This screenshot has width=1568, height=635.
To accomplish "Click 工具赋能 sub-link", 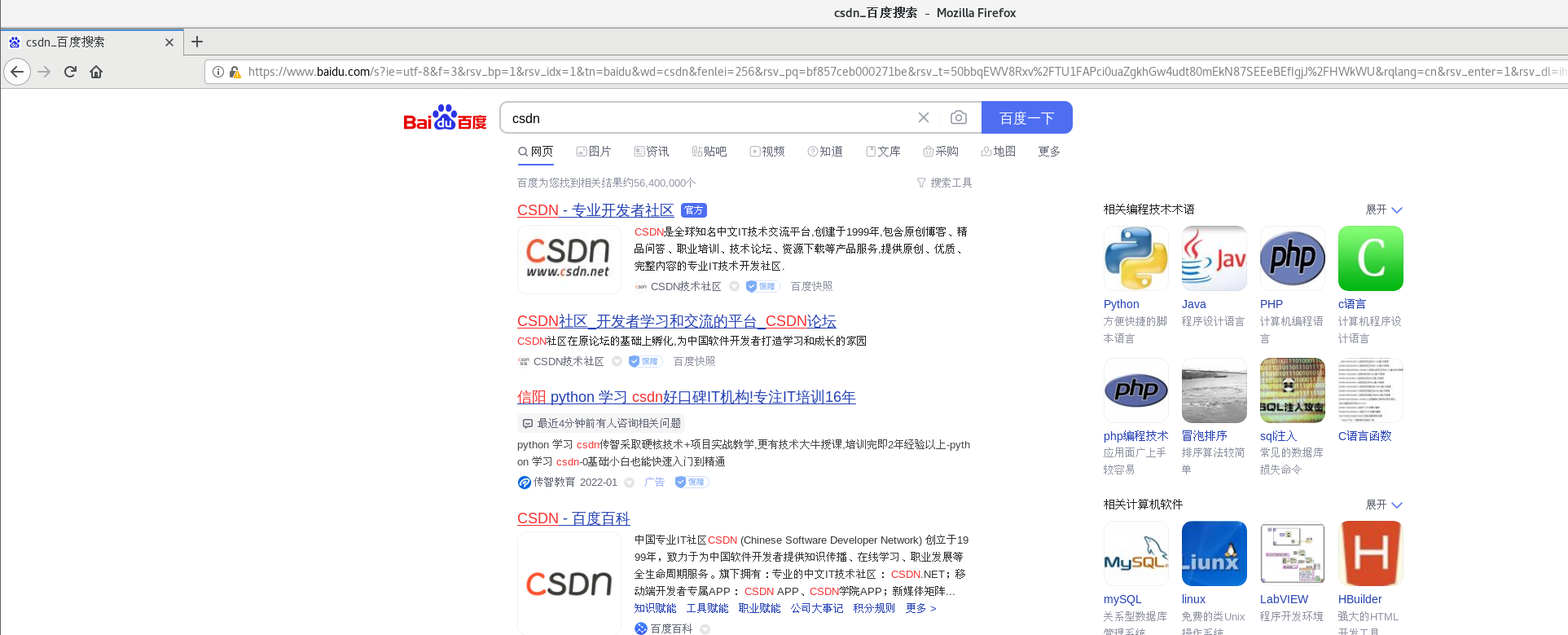I will click(707, 608).
